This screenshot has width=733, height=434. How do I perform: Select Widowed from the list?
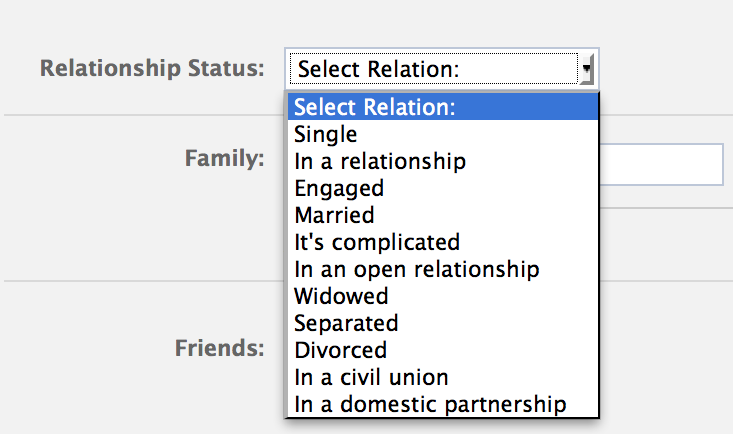click(x=341, y=296)
